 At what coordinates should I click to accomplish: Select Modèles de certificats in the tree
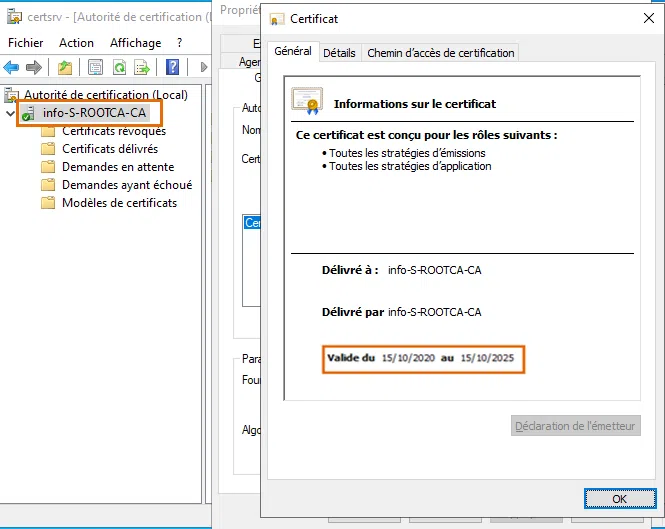coord(119,203)
